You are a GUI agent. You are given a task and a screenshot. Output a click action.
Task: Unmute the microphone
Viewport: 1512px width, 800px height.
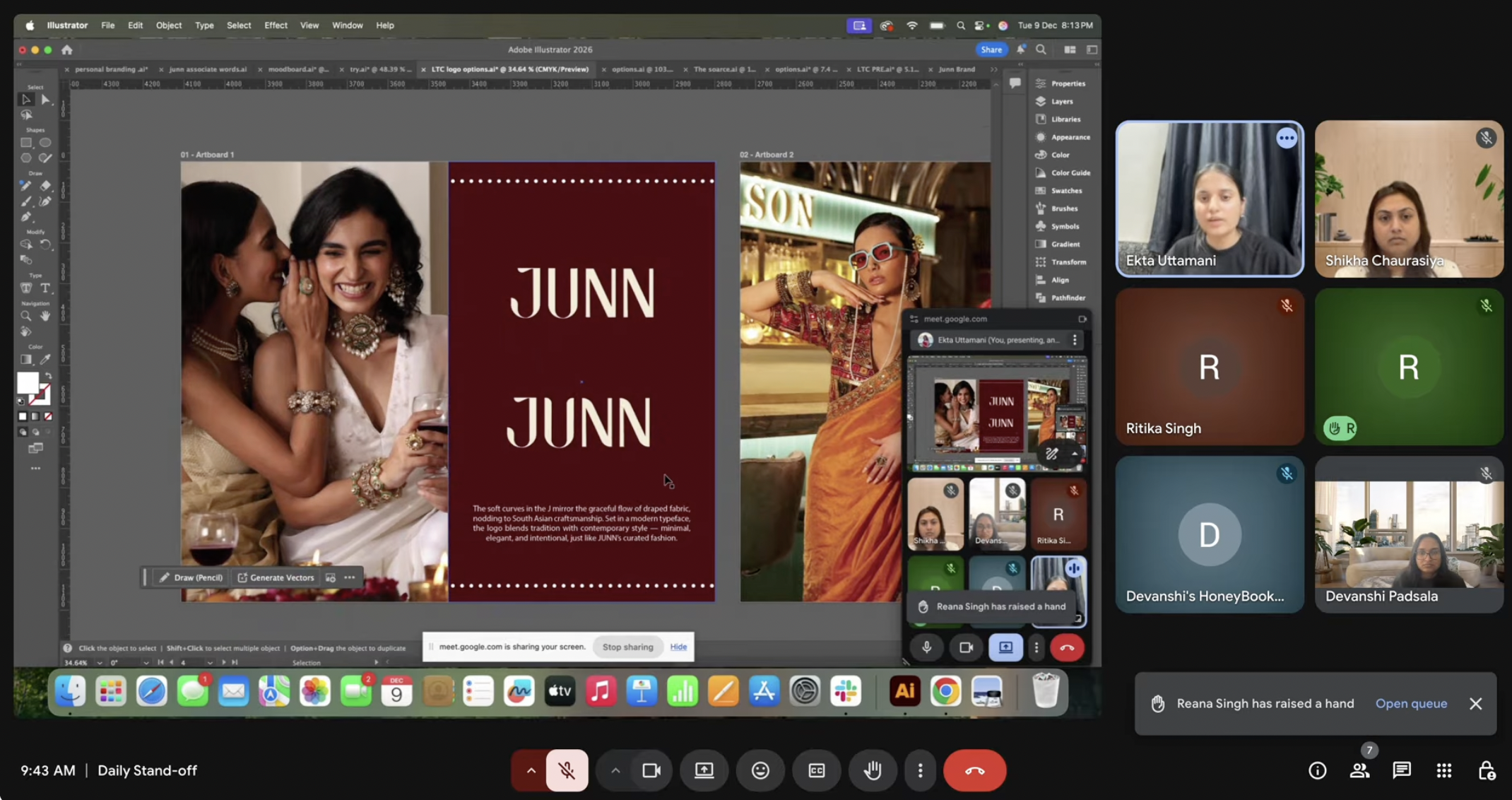(567, 770)
